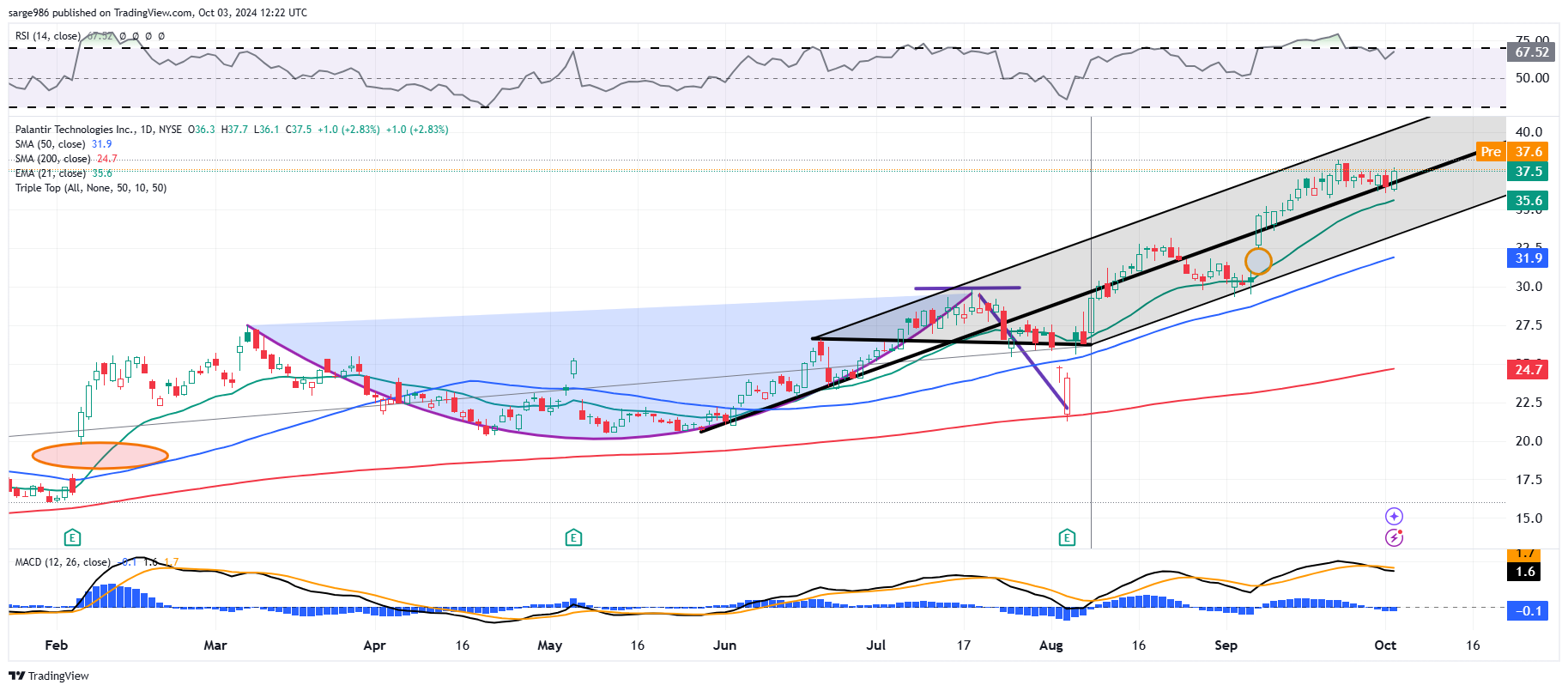Click the TradingView logo at bottom left
The image size is (1568, 691).
click(49, 676)
